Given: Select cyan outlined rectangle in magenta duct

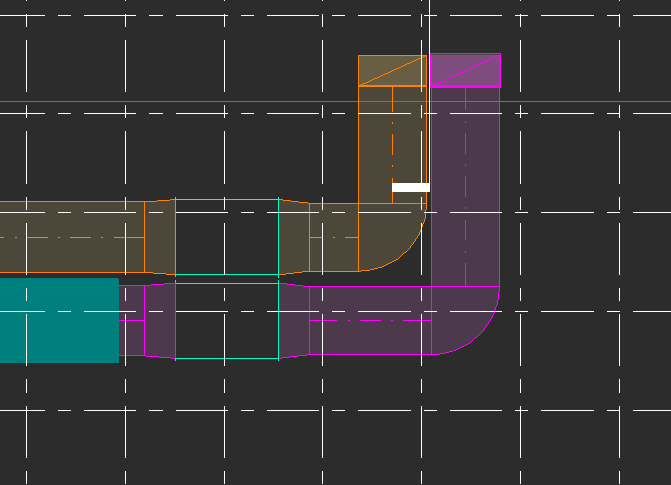Looking at the screenshot, I should coord(227,321).
